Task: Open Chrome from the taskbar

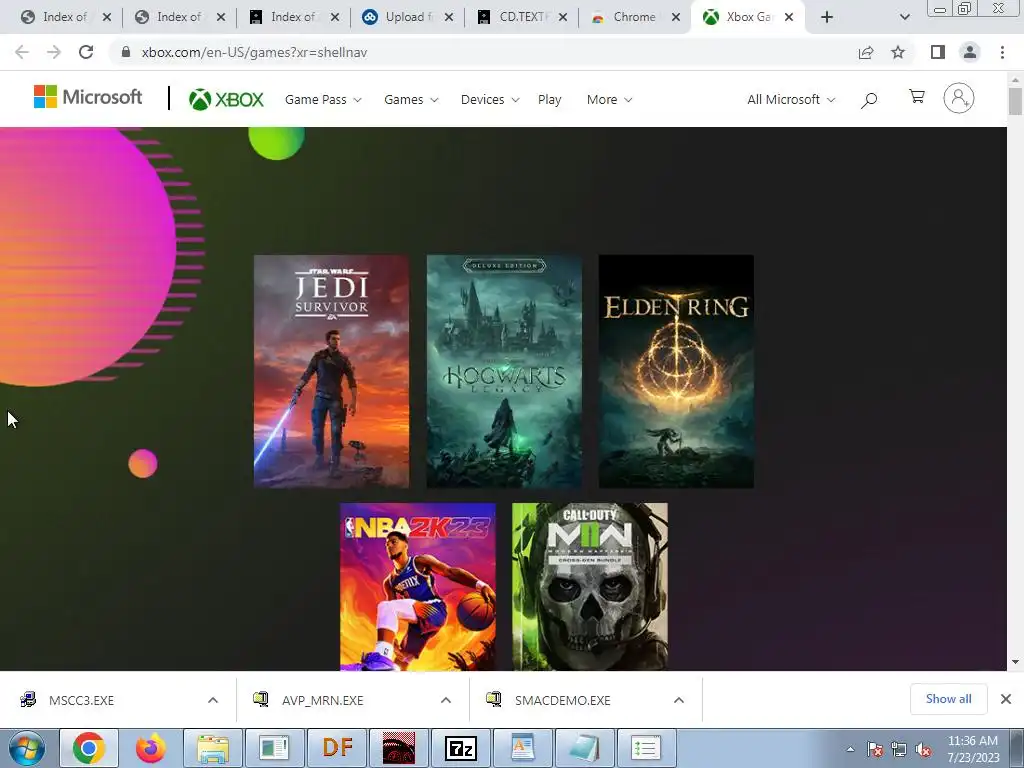Action: pos(89,748)
